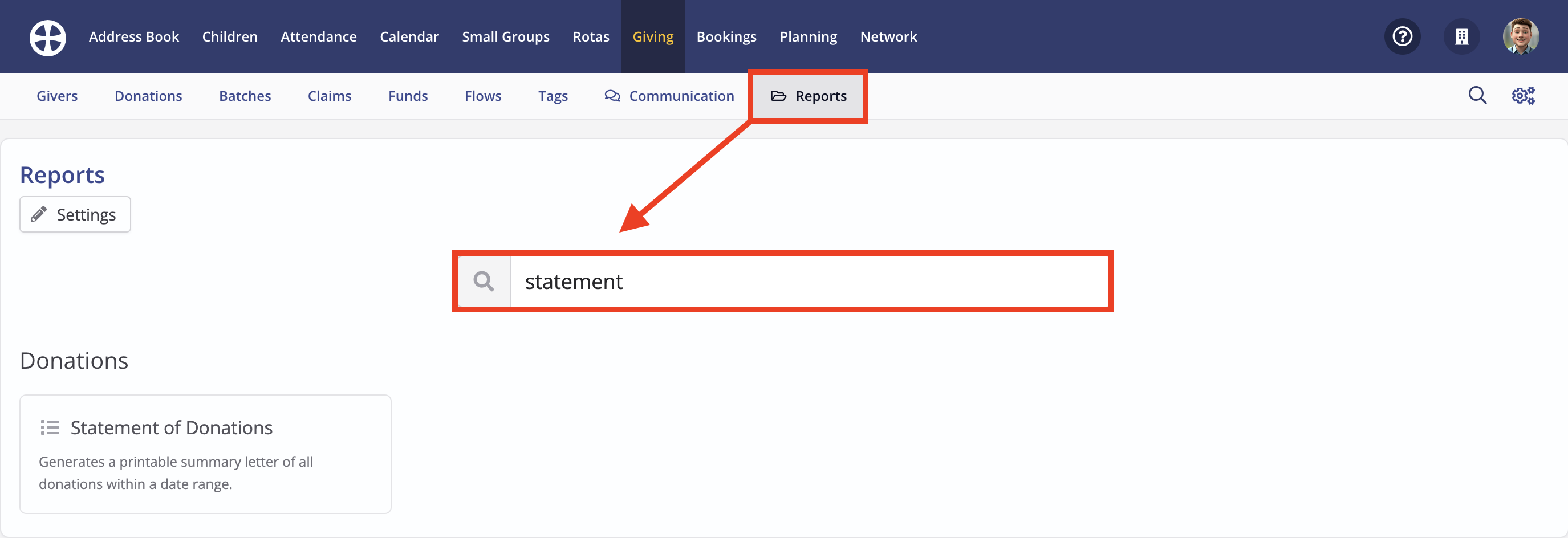Select the Reports tab label
This screenshot has width=1568, height=538.
point(820,96)
